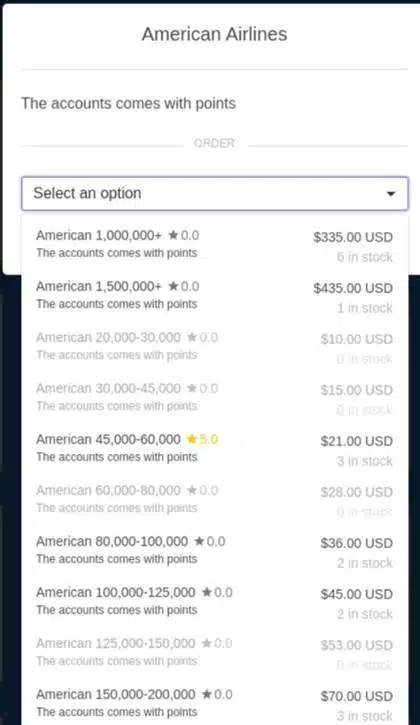Click the dropdown caret arrow icon
The image size is (420, 725).
[x=391, y=194]
